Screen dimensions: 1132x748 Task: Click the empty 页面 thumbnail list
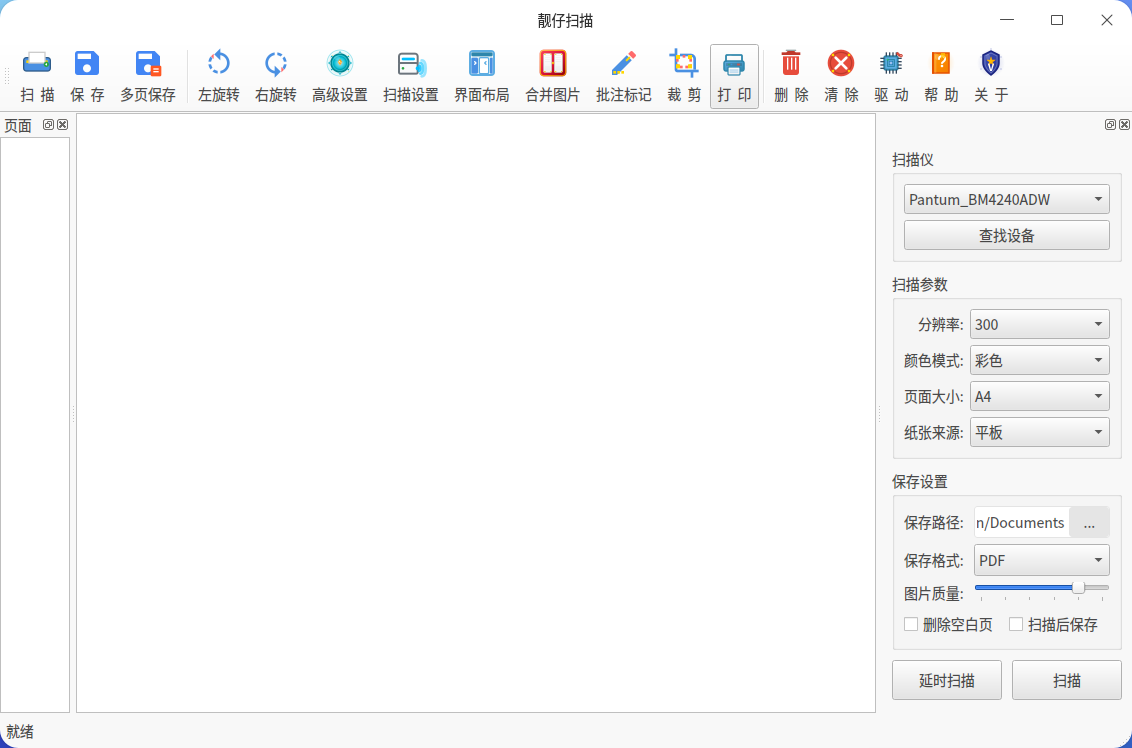(35, 425)
